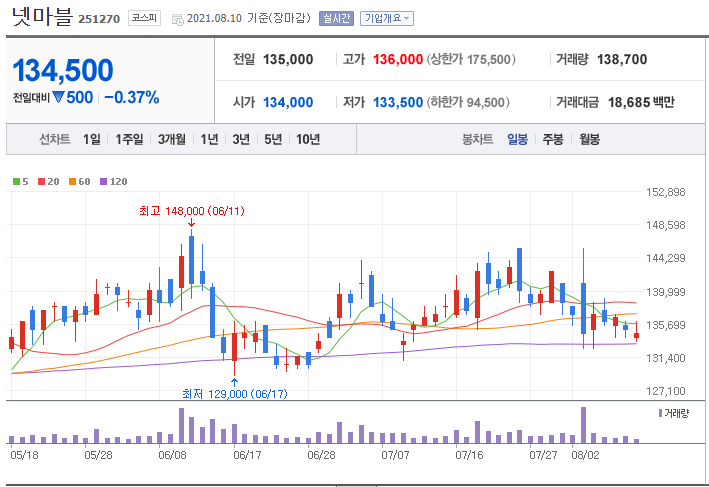Click the 127,100 price axis label

666,391
